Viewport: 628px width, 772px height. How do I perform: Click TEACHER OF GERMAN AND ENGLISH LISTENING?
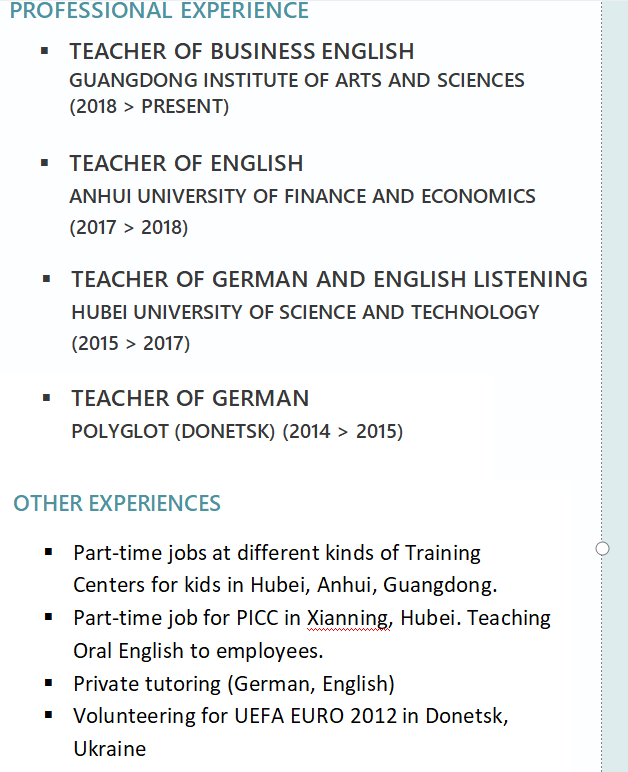click(329, 279)
